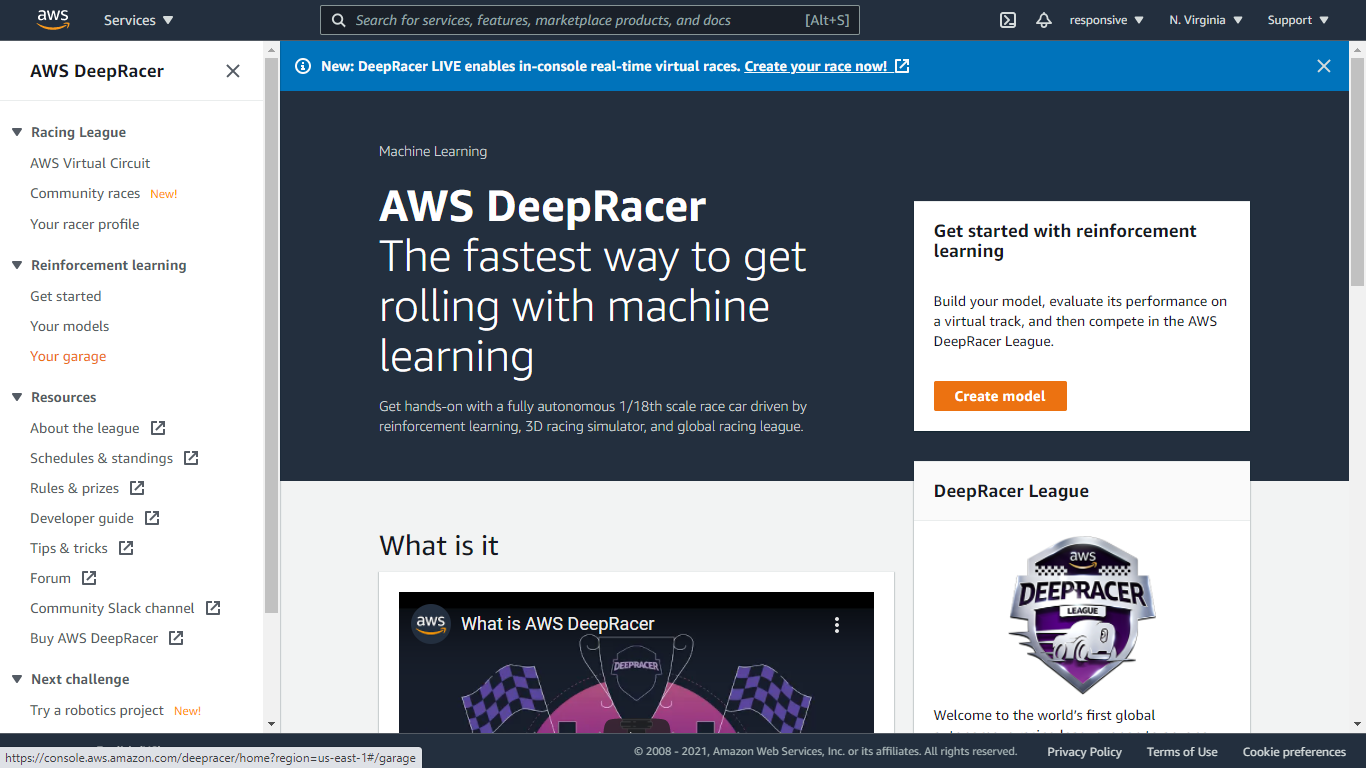Click external link icon beside Buy AWS DeepRacer
Image resolution: width=1366 pixels, height=768 pixels.
(x=176, y=638)
